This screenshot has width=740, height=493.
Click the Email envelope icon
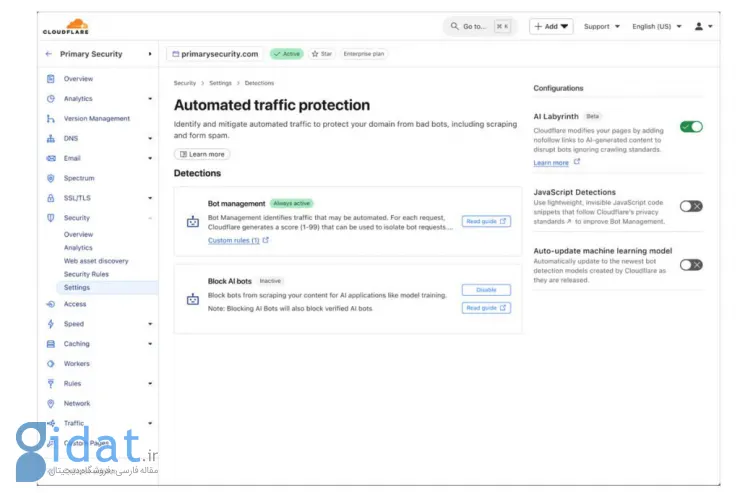click(x=50, y=158)
